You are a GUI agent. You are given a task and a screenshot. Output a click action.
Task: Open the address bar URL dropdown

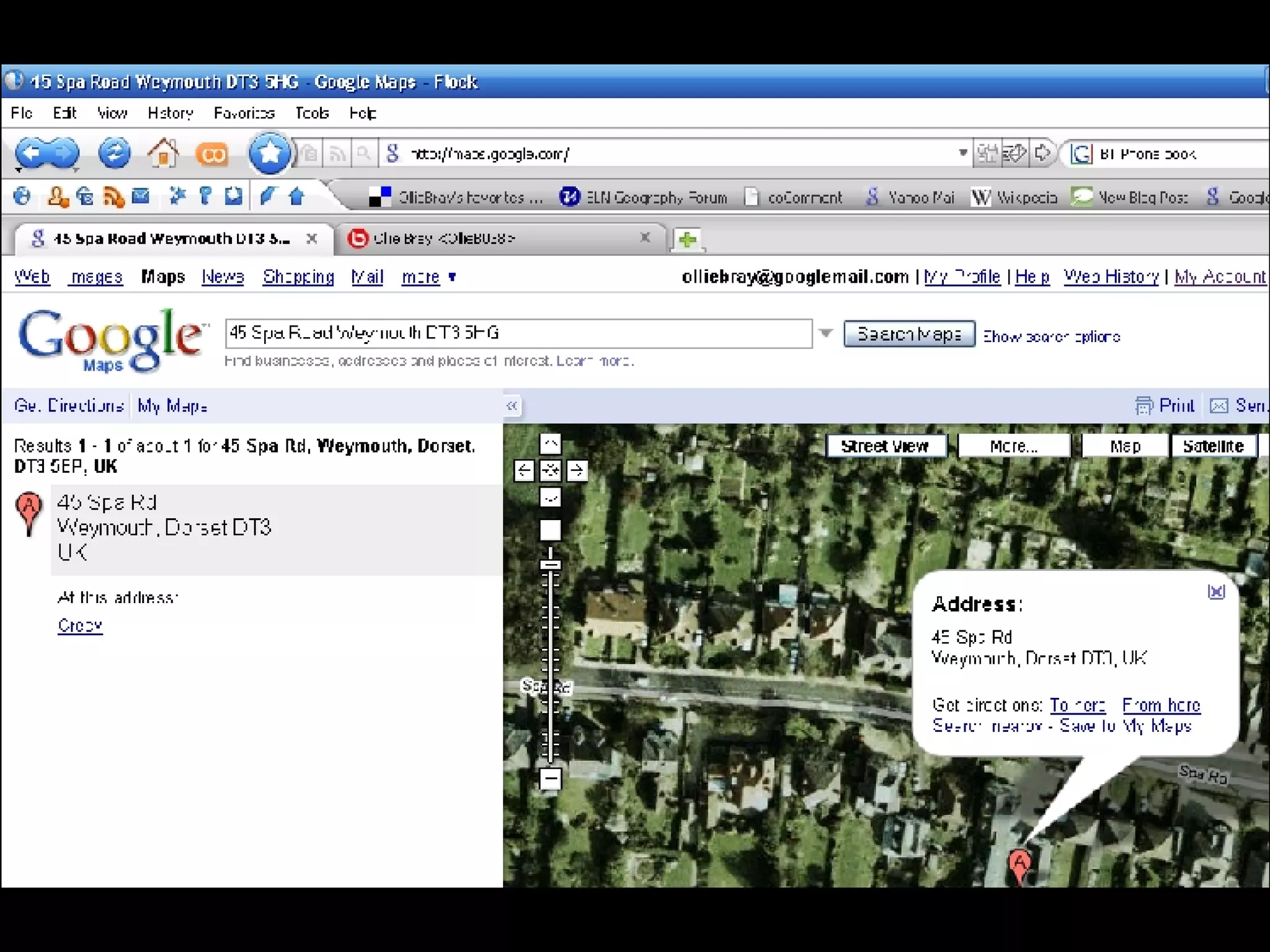pyautogui.click(x=962, y=153)
